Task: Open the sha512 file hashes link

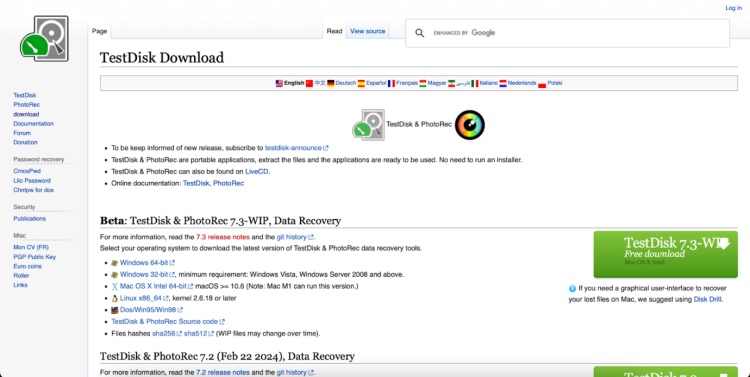Action: coord(199,333)
